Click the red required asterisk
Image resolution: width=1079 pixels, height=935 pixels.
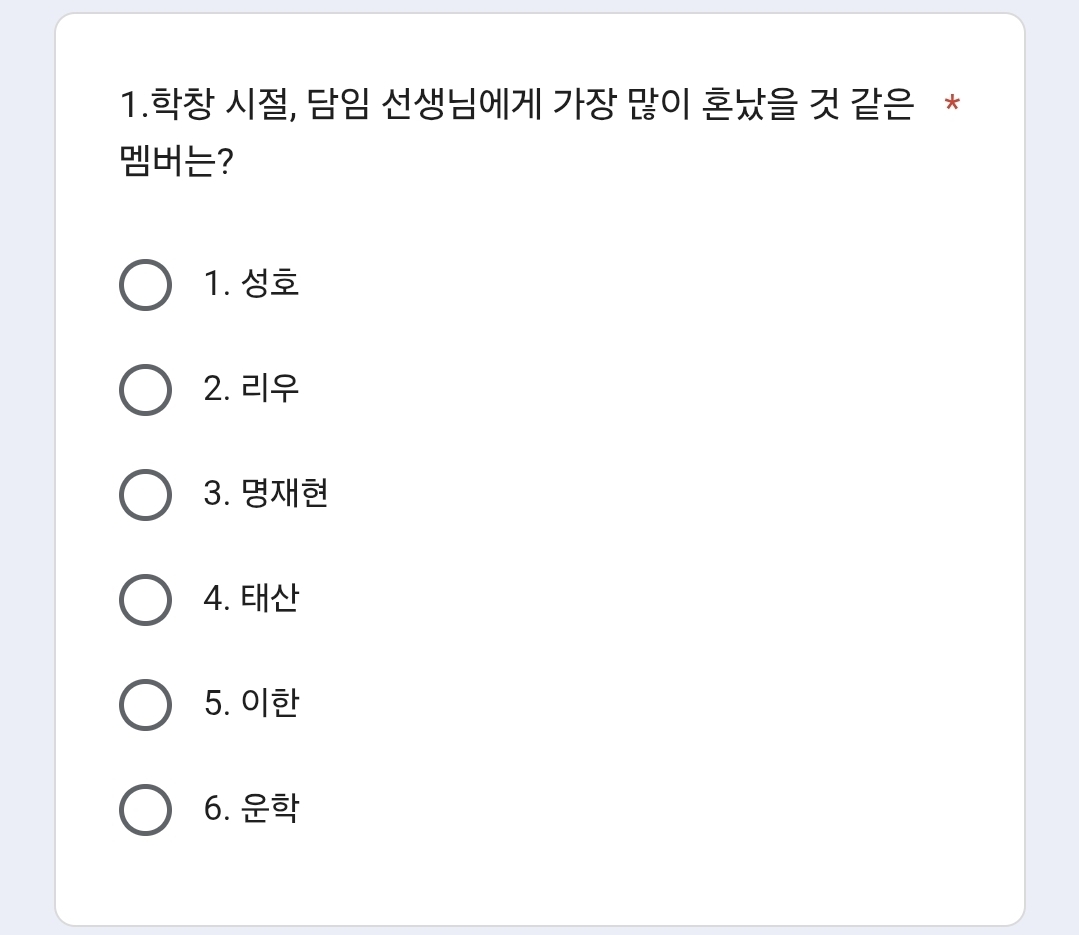[x=952, y=105]
